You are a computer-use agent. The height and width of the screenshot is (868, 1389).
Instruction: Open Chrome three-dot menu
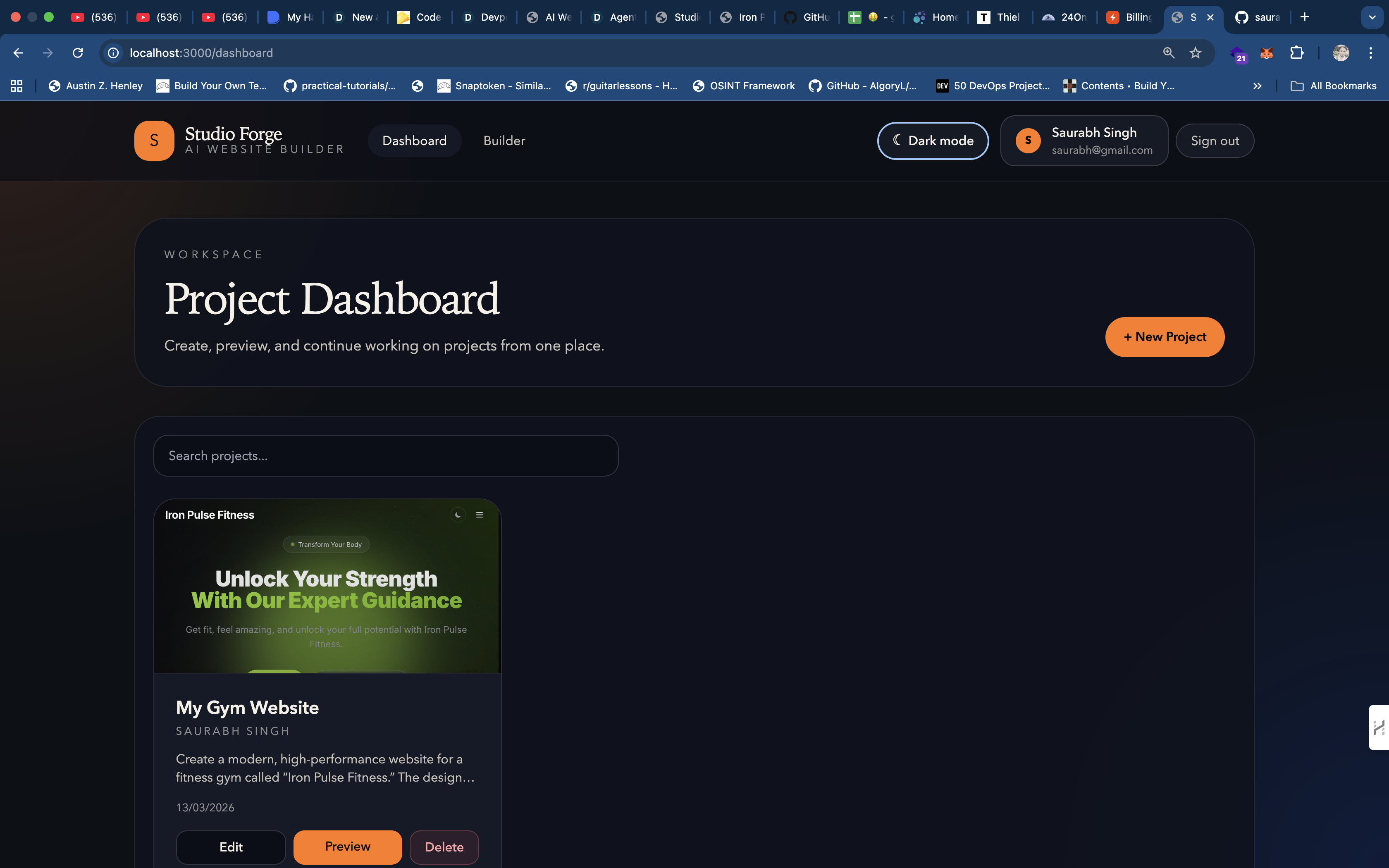coord(1371,53)
